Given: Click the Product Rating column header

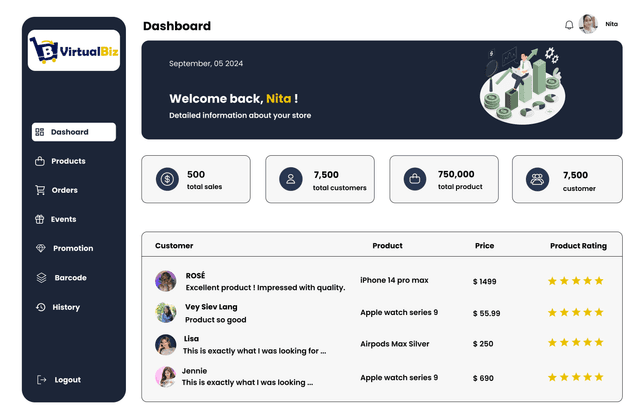Looking at the screenshot, I should click(578, 246).
